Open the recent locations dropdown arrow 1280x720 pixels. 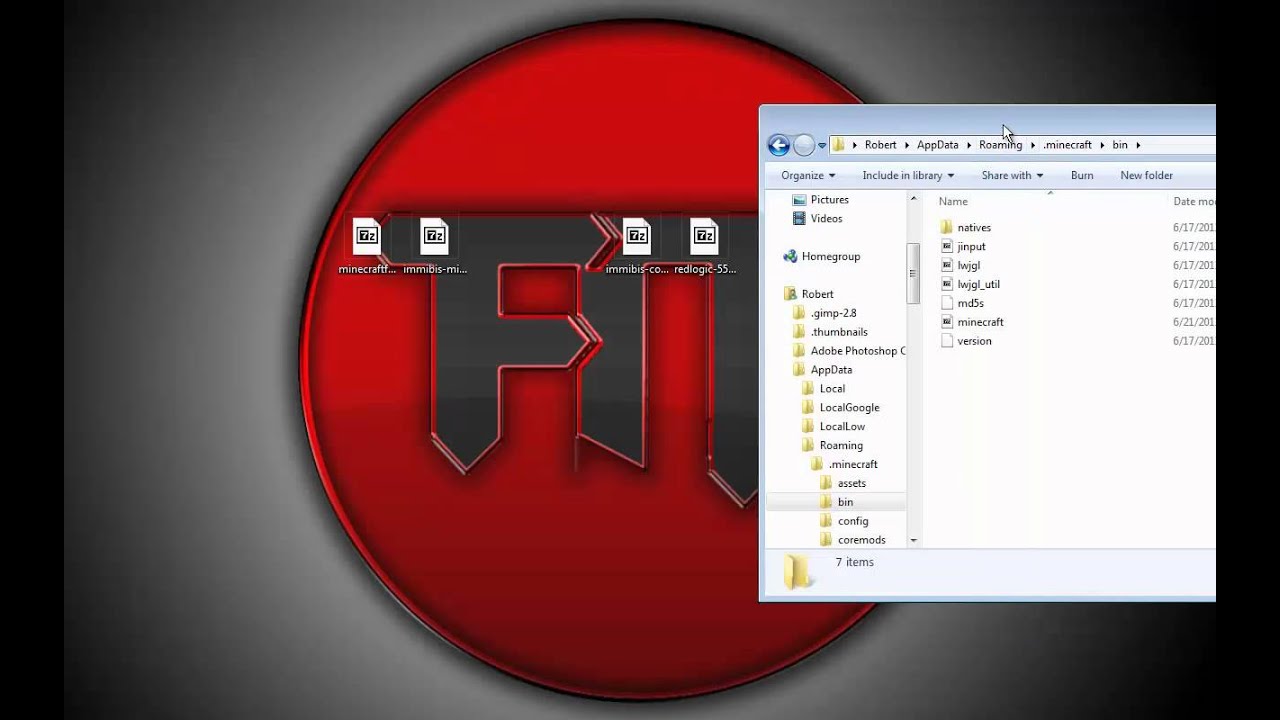pyautogui.click(x=822, y=145)
